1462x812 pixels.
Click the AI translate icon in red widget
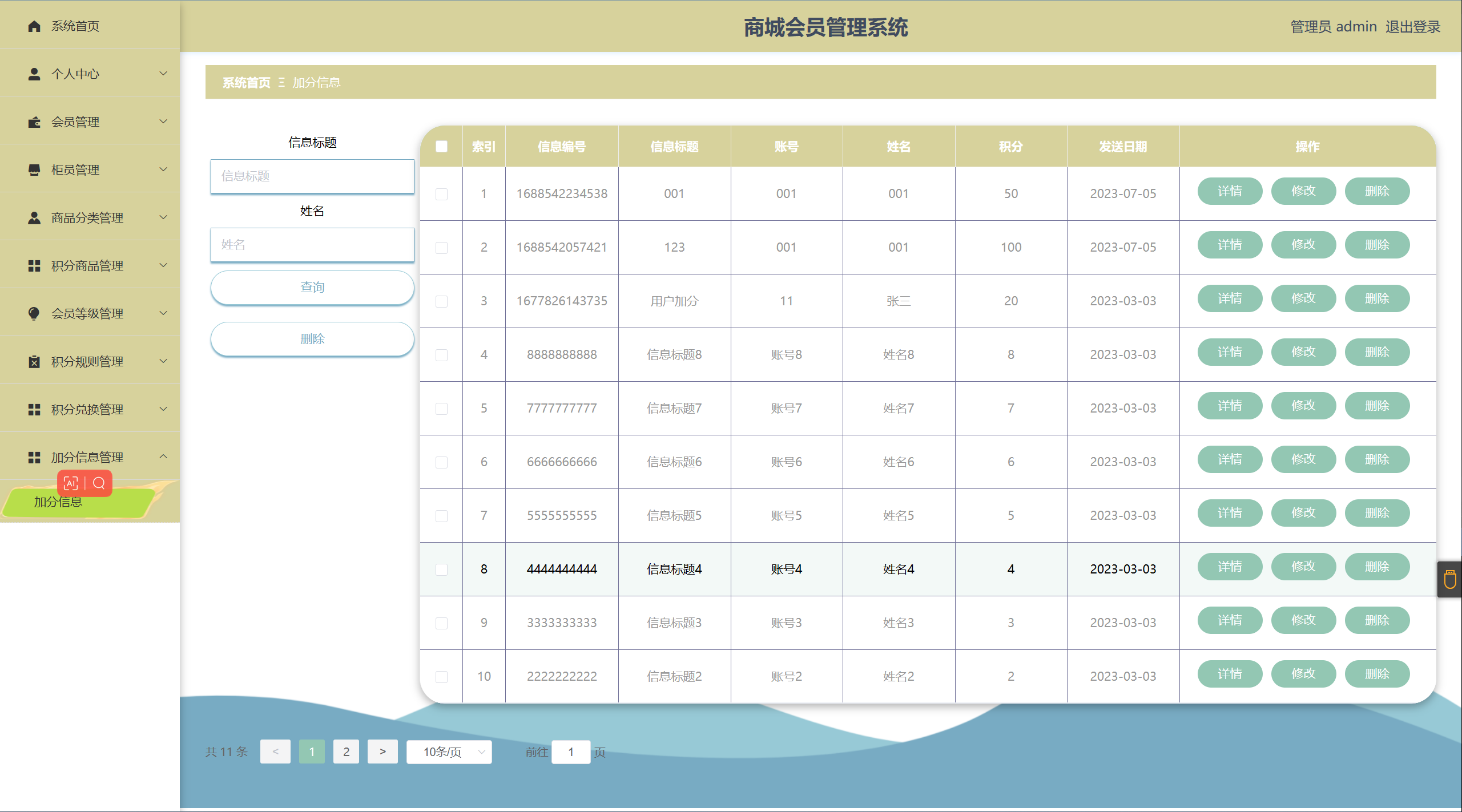tap(71, 484)
